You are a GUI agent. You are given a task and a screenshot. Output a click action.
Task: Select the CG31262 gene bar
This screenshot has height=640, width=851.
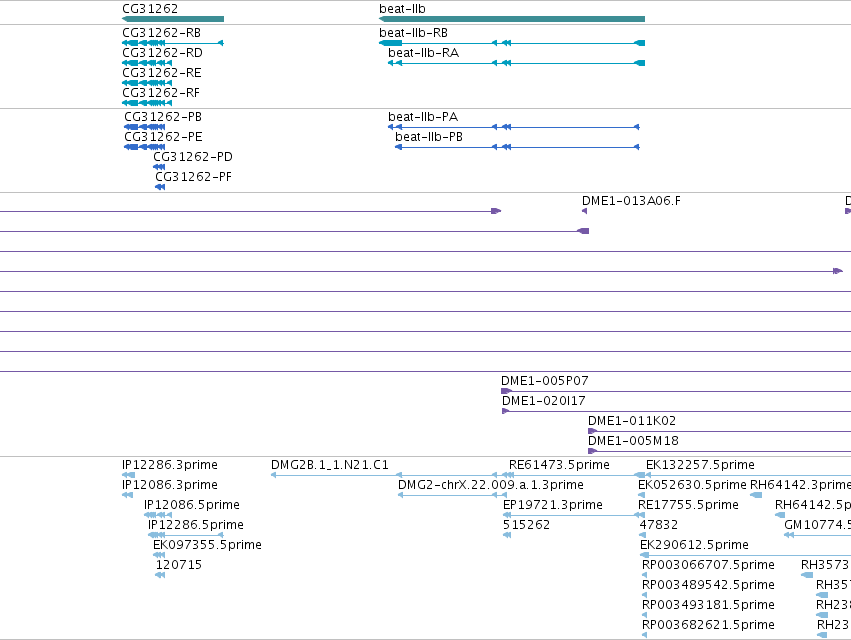[x=173, y=19]
